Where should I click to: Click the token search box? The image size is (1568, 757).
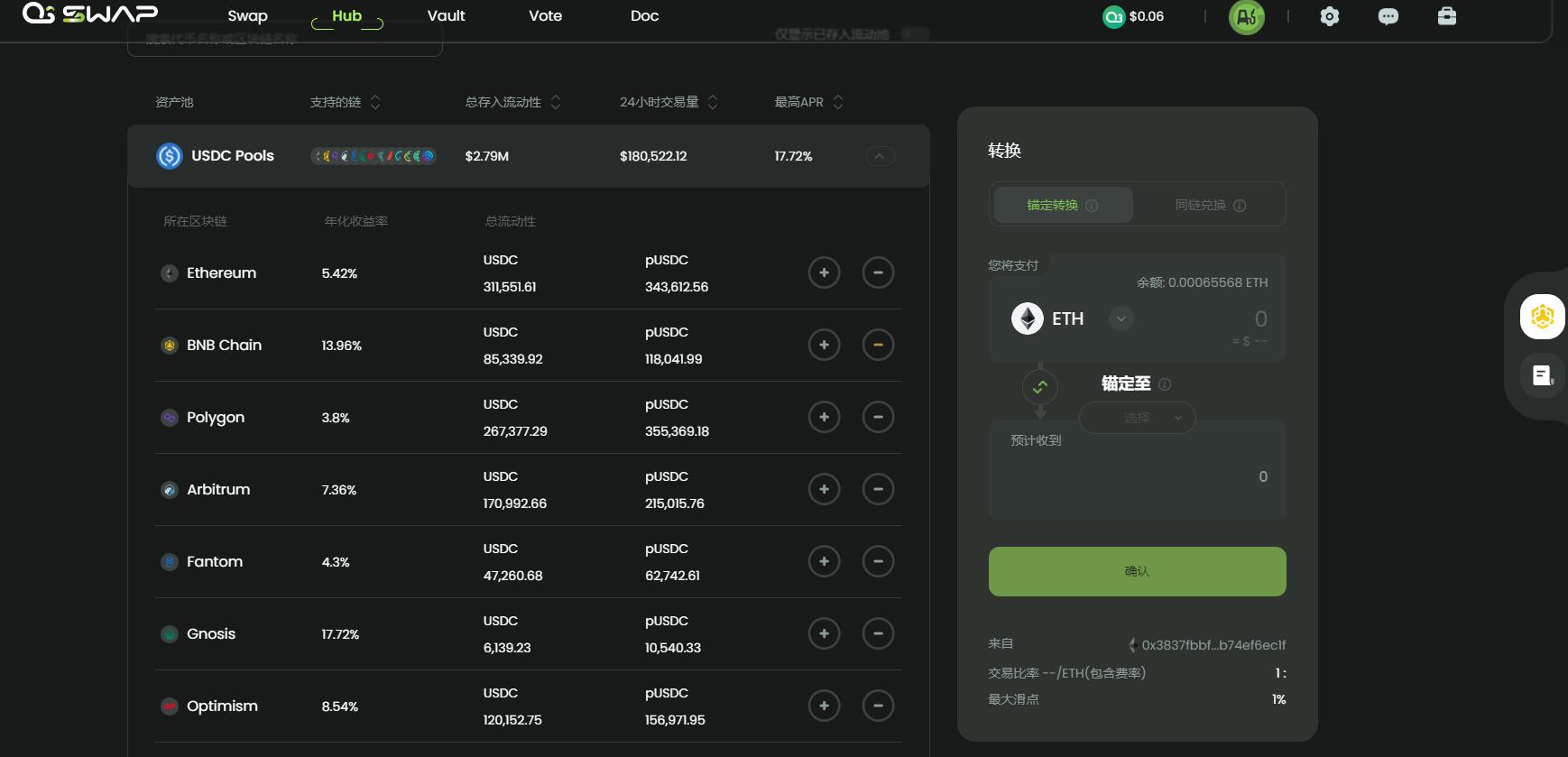coord(285,40)
